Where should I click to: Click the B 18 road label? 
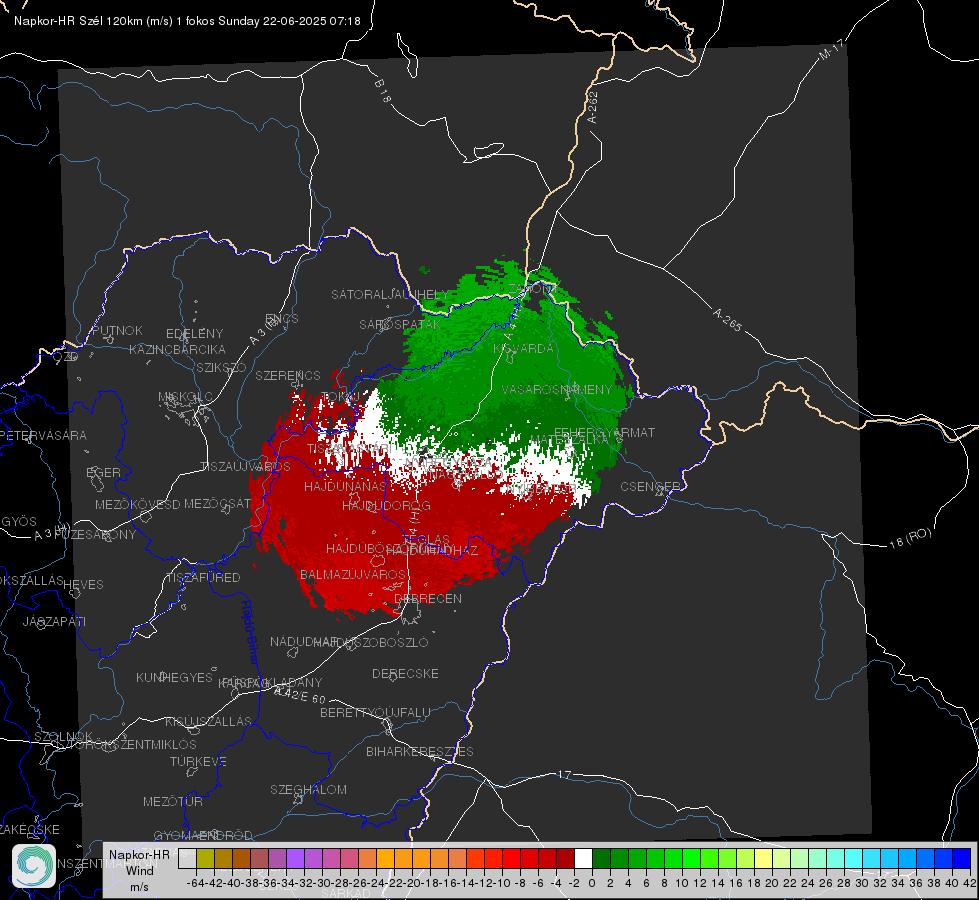click(382, 91)
